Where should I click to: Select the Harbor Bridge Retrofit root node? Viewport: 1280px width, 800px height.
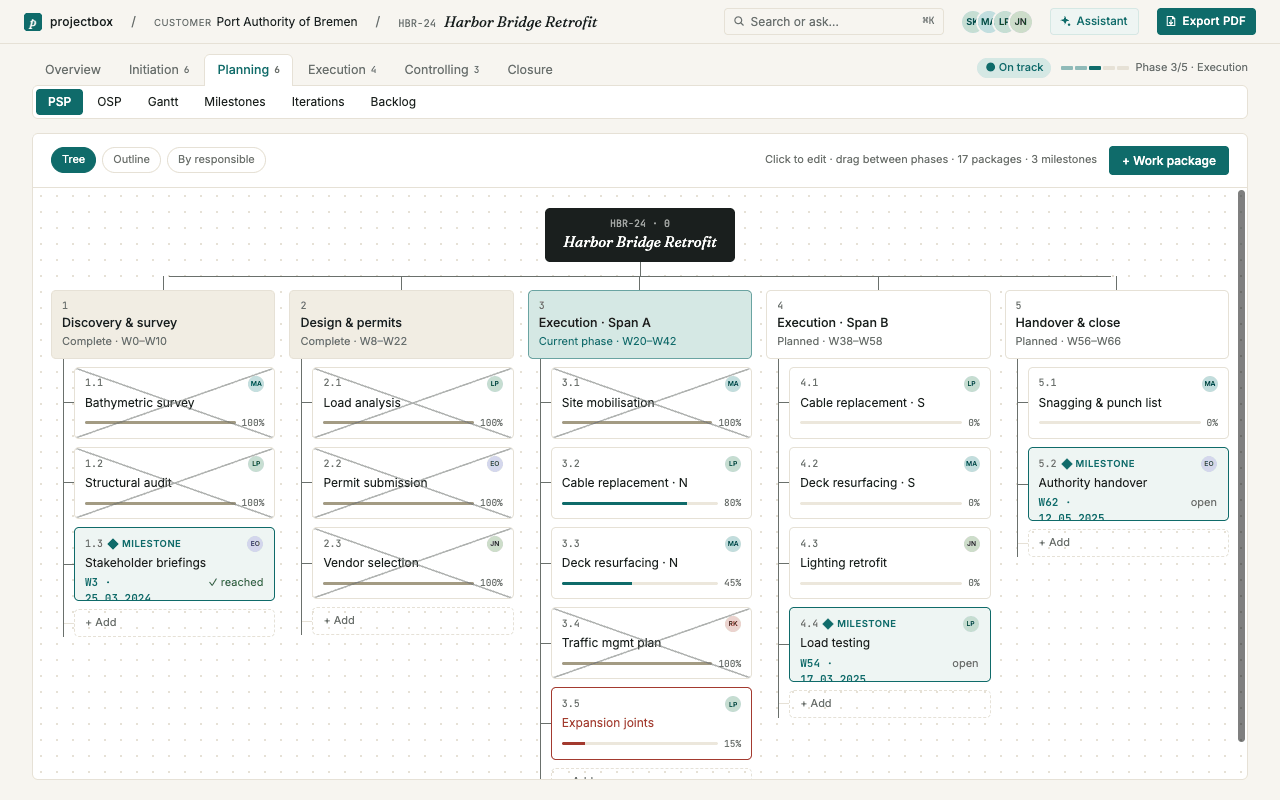tap(640, 235)
